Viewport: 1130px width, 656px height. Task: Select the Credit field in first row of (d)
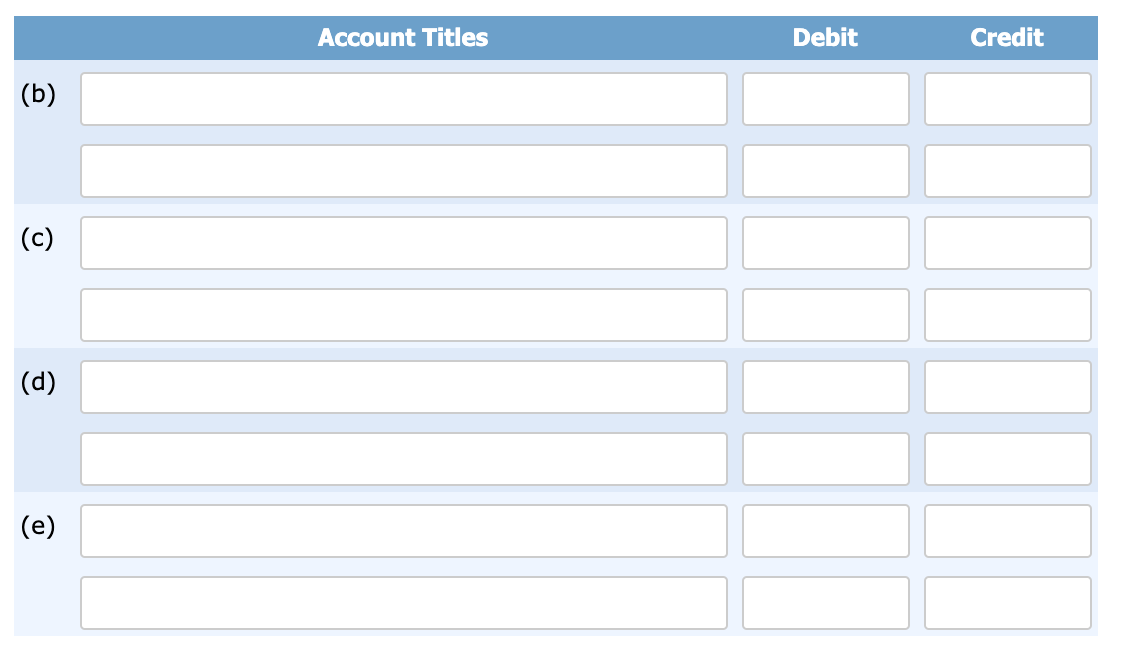click(1007, 386)
